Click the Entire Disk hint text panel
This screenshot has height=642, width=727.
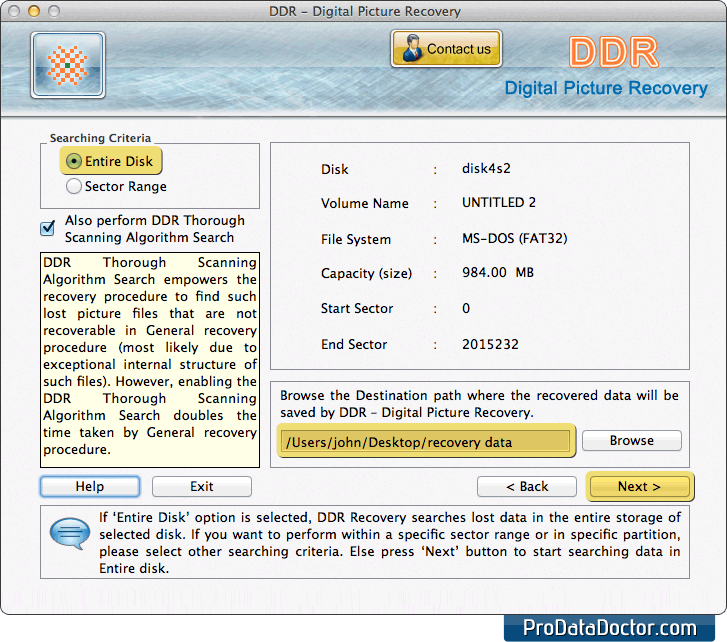(365, 542)
